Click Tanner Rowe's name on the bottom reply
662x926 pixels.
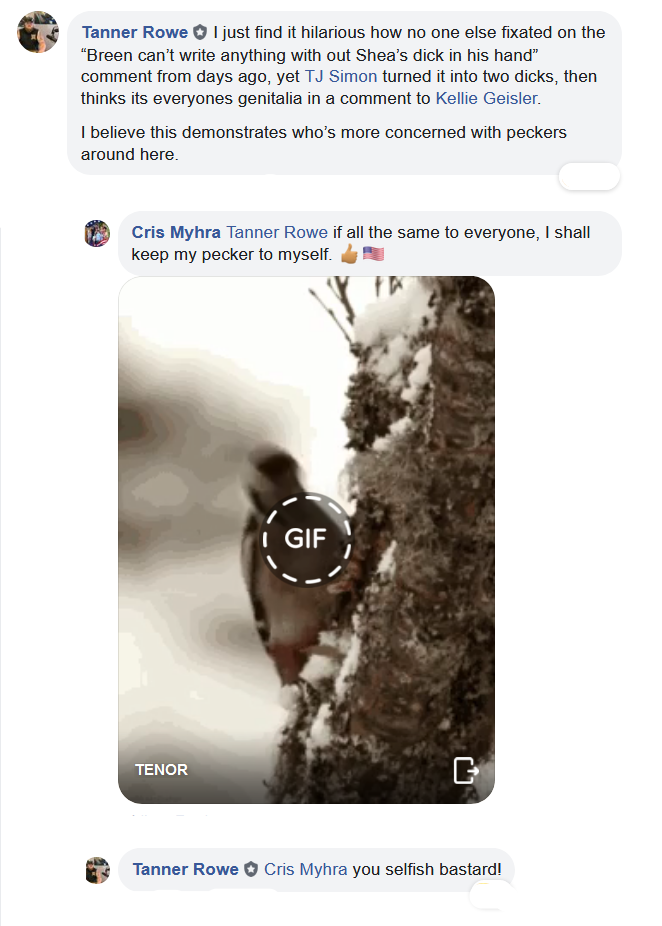[x=185, y=869]
